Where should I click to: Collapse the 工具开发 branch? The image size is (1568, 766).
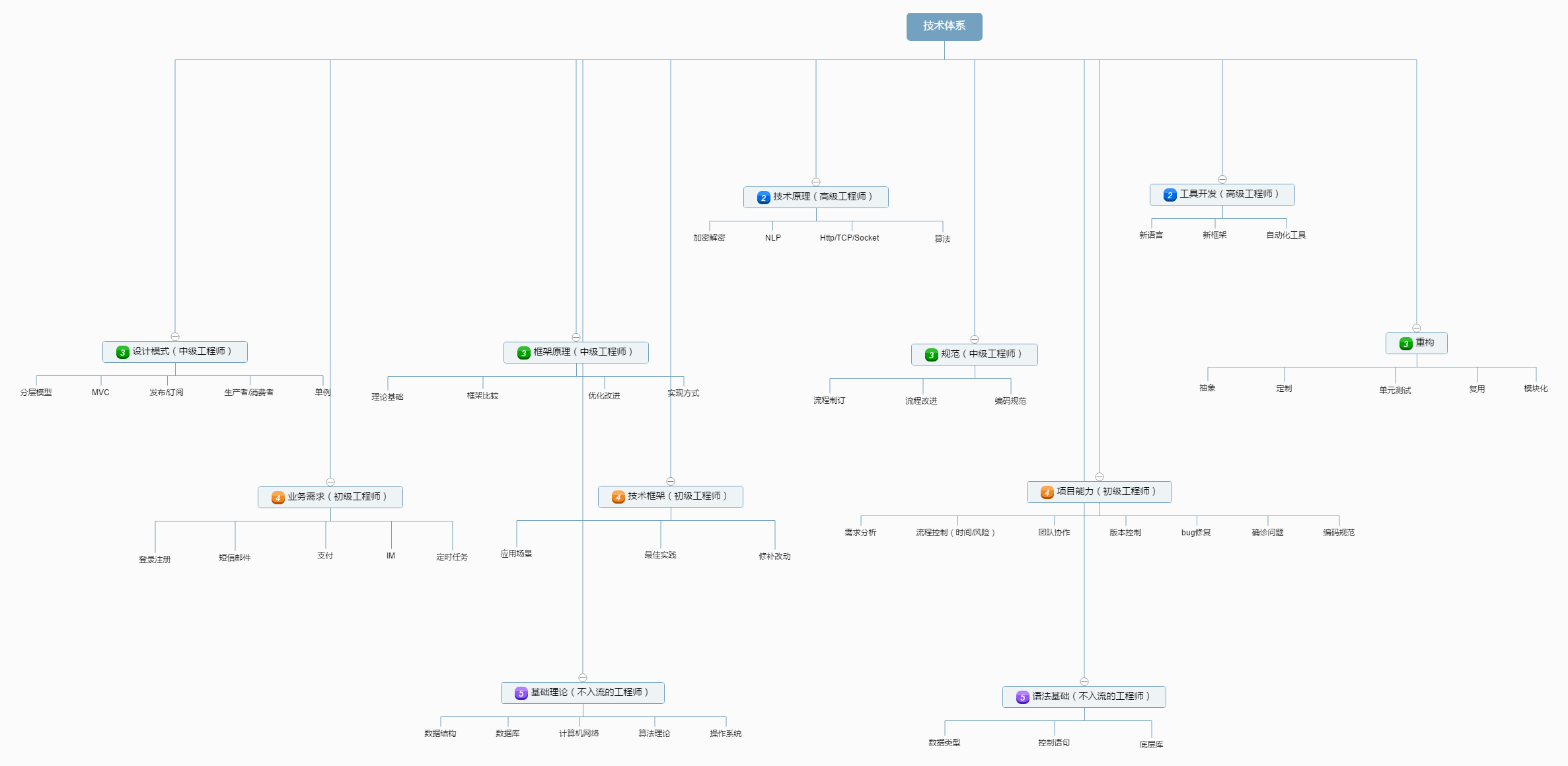[1222, 179]
